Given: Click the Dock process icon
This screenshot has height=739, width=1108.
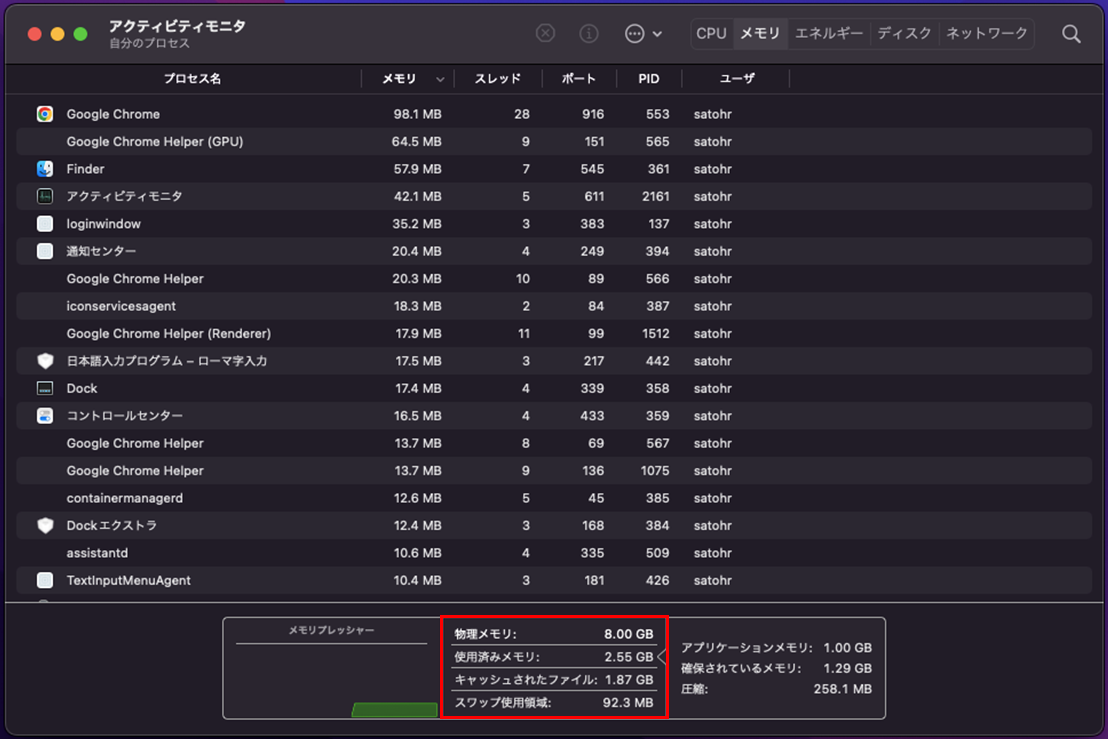Looking at the screenshot, I should [x=45, y=389].
